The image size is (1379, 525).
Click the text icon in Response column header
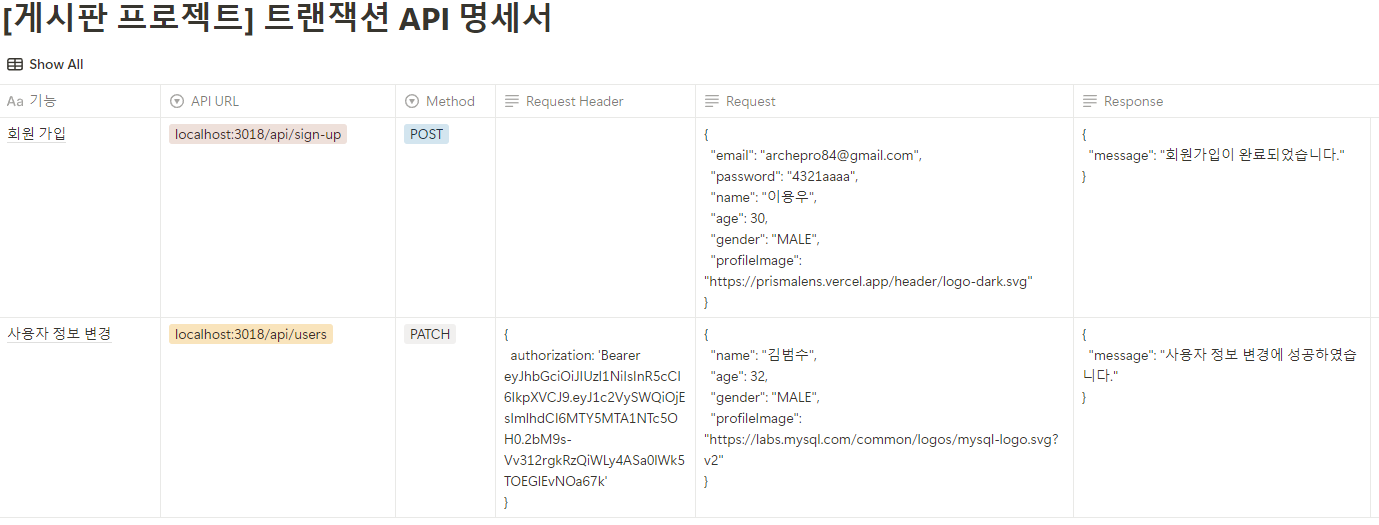1090,101
